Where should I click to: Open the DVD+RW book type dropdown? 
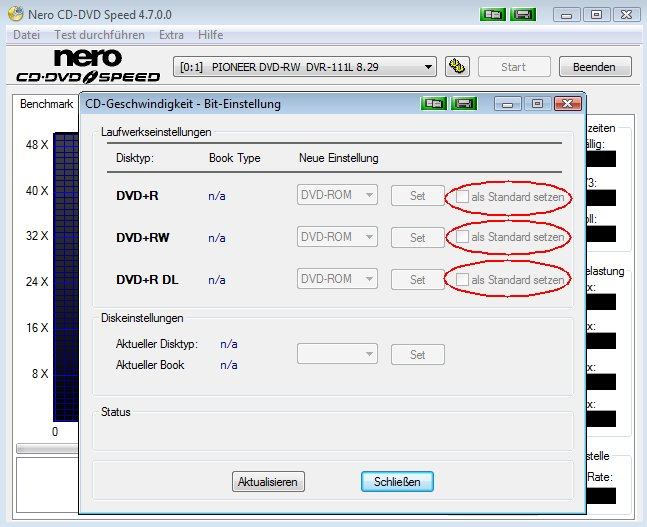337,237
